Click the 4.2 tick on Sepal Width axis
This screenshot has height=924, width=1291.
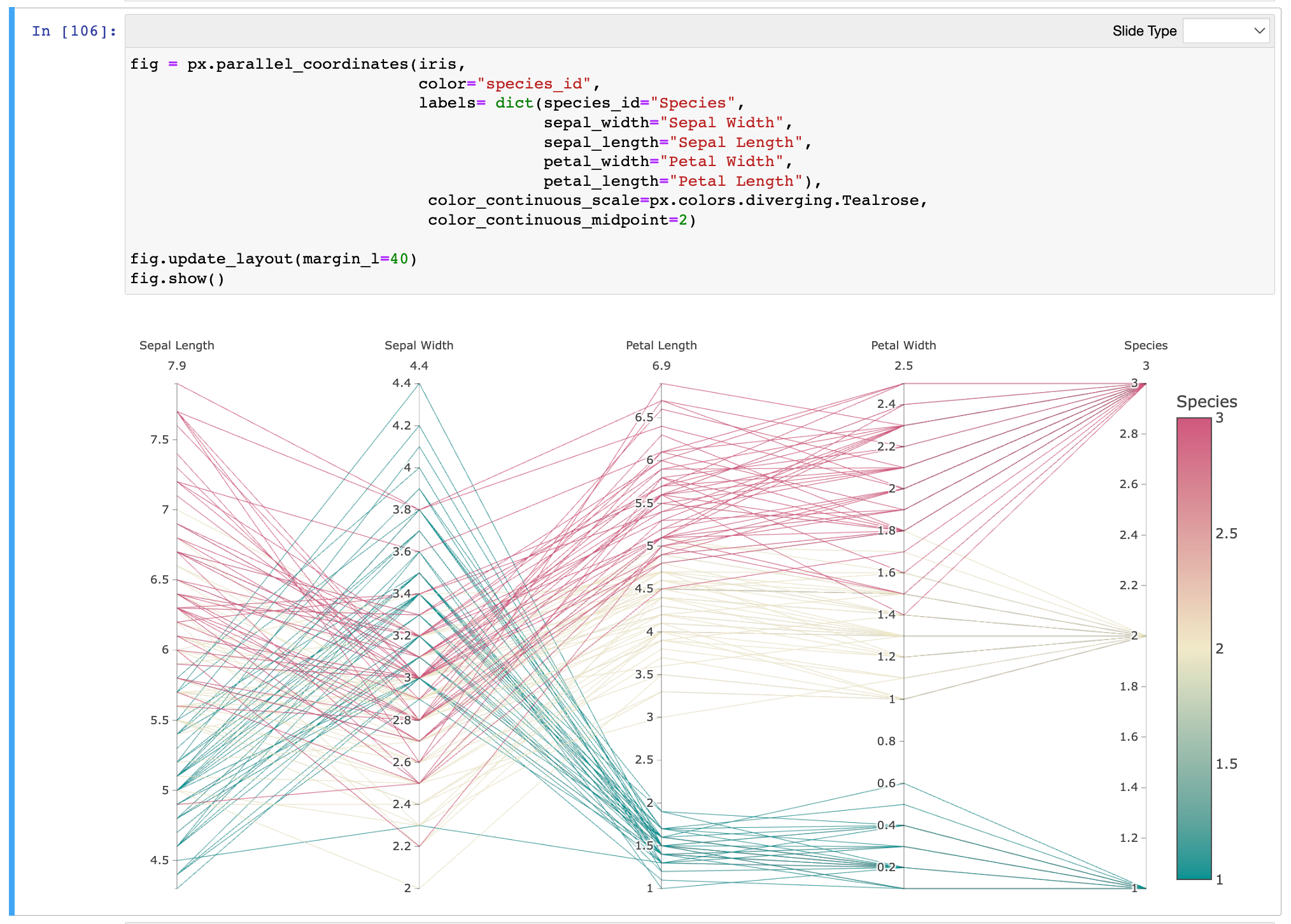click(x=401, y=426)
